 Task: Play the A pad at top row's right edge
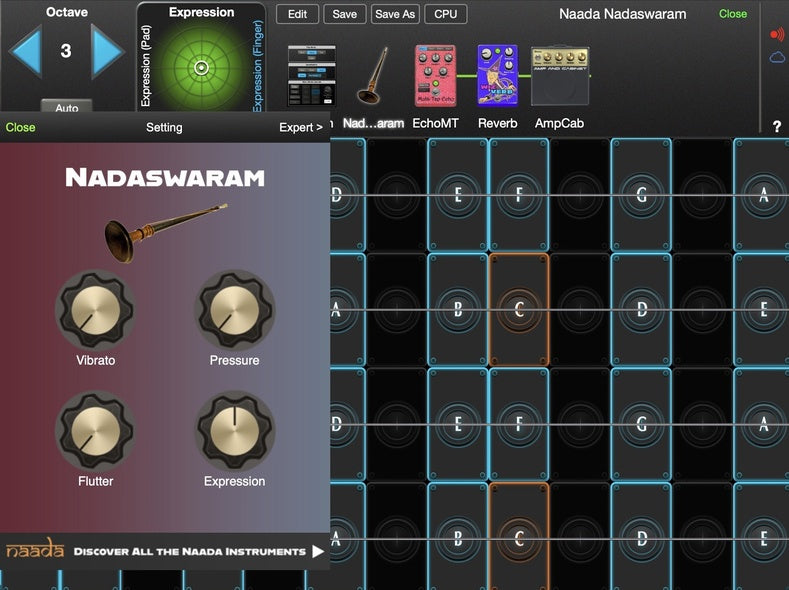[x=762, y=195]
